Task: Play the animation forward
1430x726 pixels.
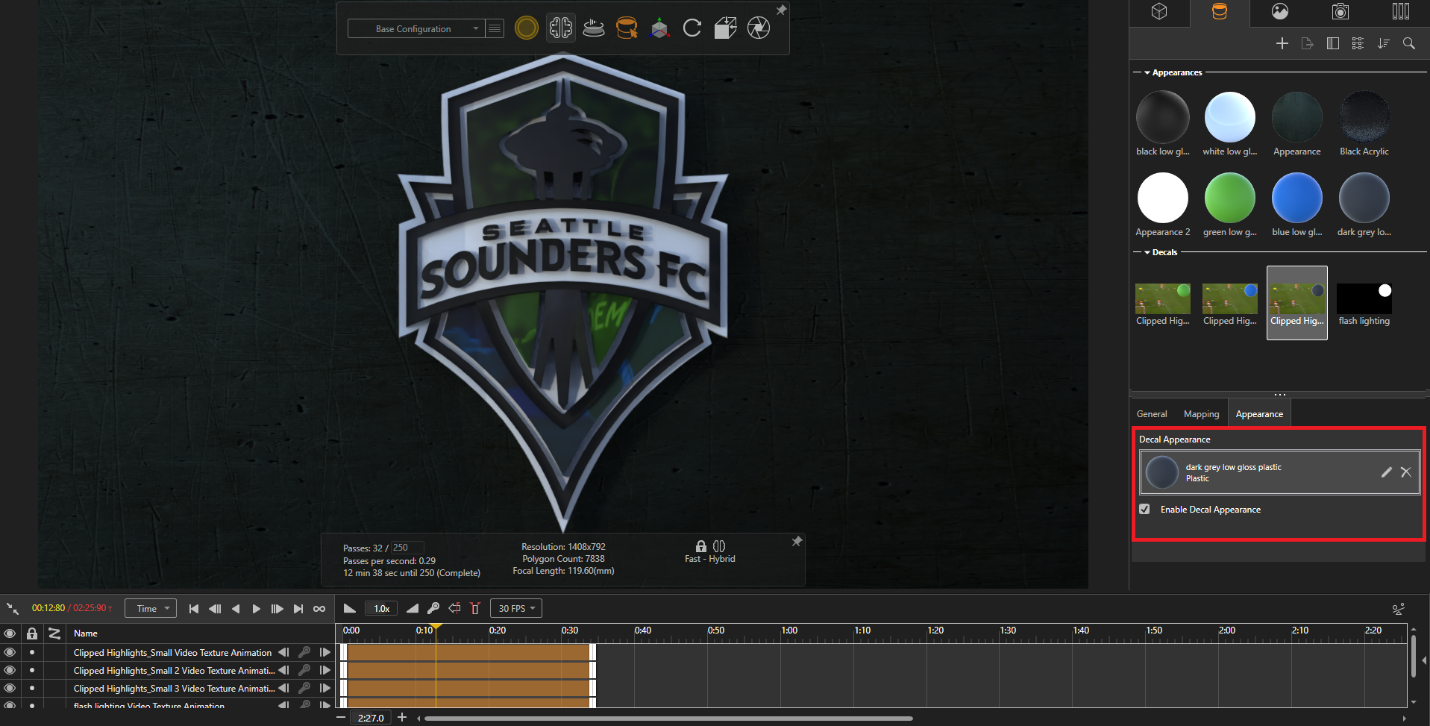Action: [x=257, y=608]
